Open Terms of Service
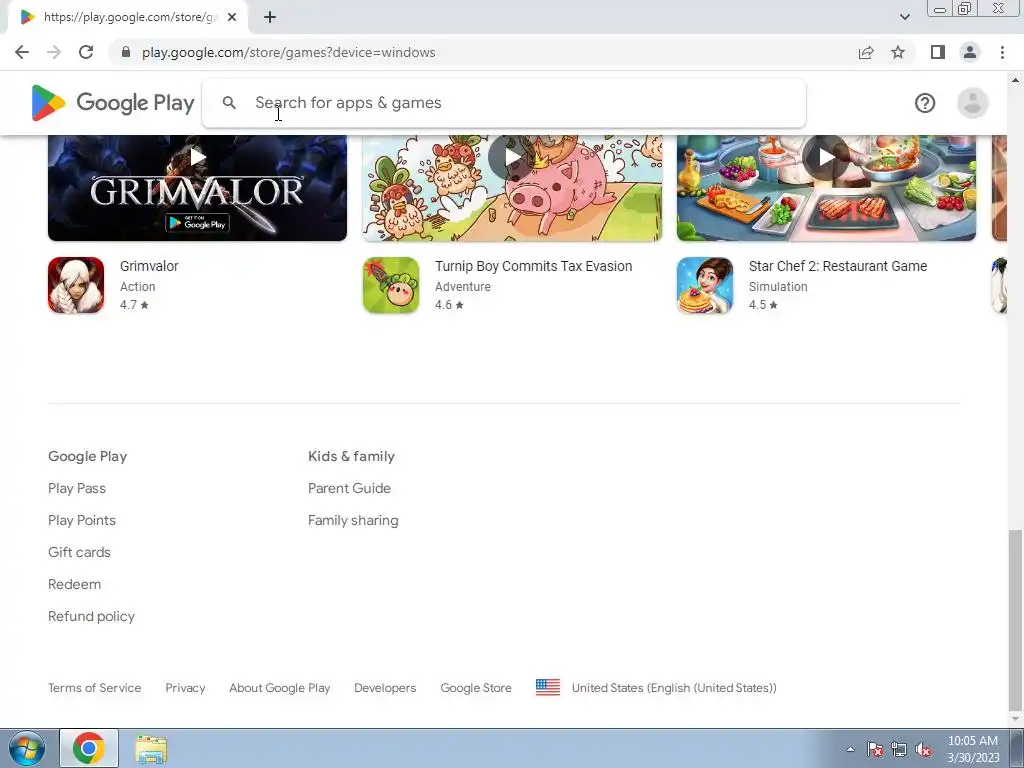Viewport: 1024px width, 768px height. click(95, 688)
